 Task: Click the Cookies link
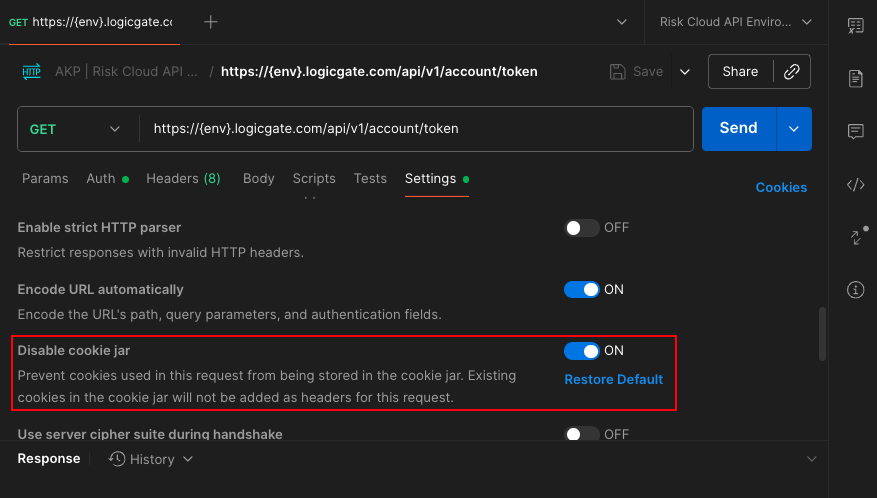[x=781, y=187]
